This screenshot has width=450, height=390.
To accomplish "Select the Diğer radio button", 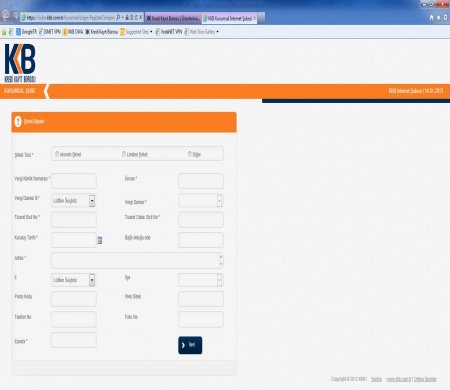I will click(x=190, y=154).
